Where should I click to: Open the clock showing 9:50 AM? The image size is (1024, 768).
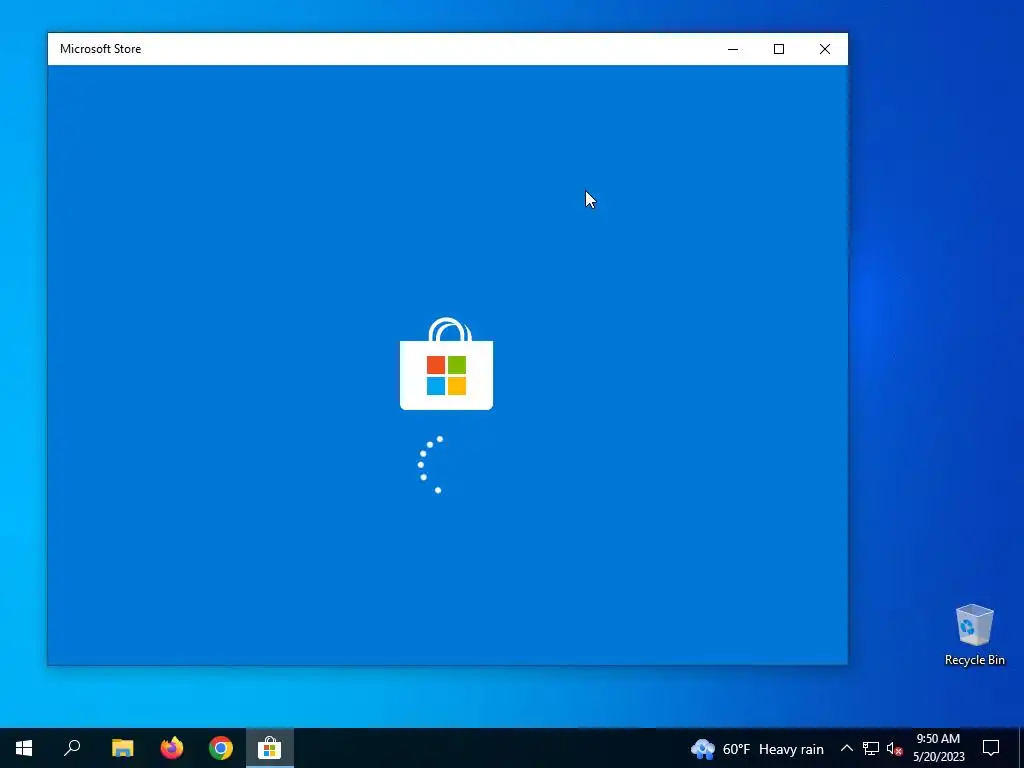point(938,748)
